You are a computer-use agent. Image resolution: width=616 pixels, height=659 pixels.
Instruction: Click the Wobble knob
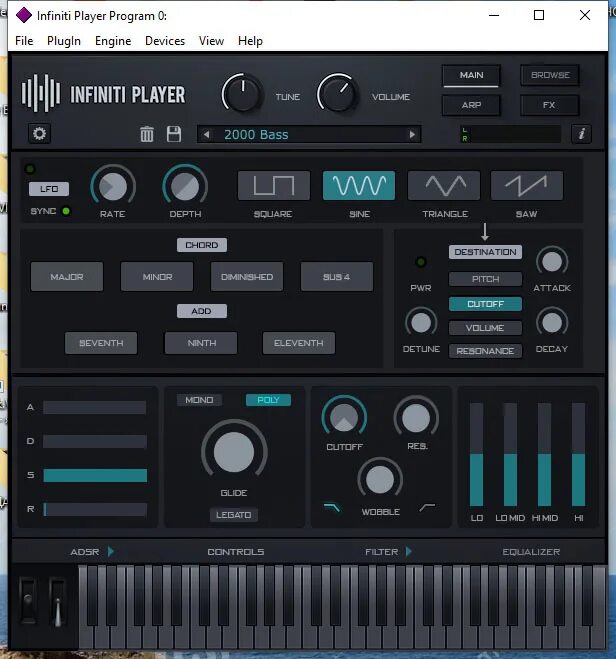tap(380, 480)
